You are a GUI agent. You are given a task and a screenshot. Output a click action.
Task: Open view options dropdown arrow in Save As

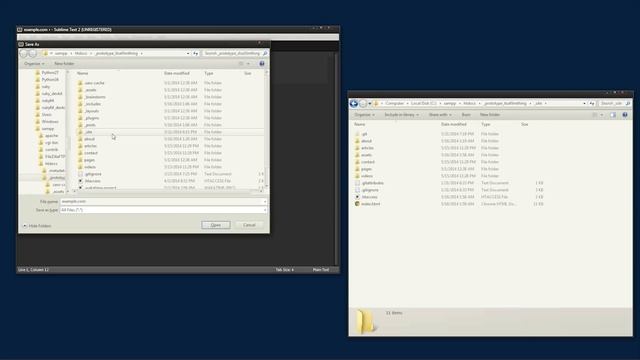point(248,64)
